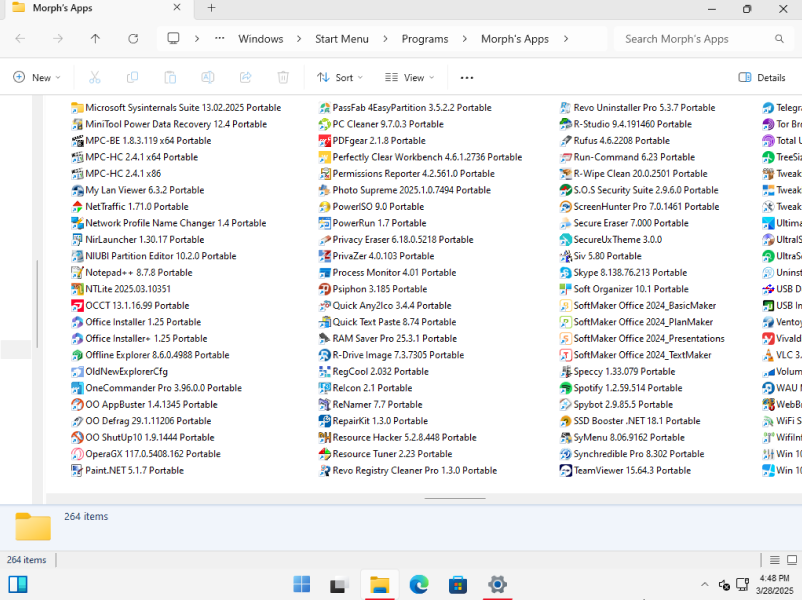Open the See more ellipsis menu
This screenshot has height=600, width=802.
(466, 78)
